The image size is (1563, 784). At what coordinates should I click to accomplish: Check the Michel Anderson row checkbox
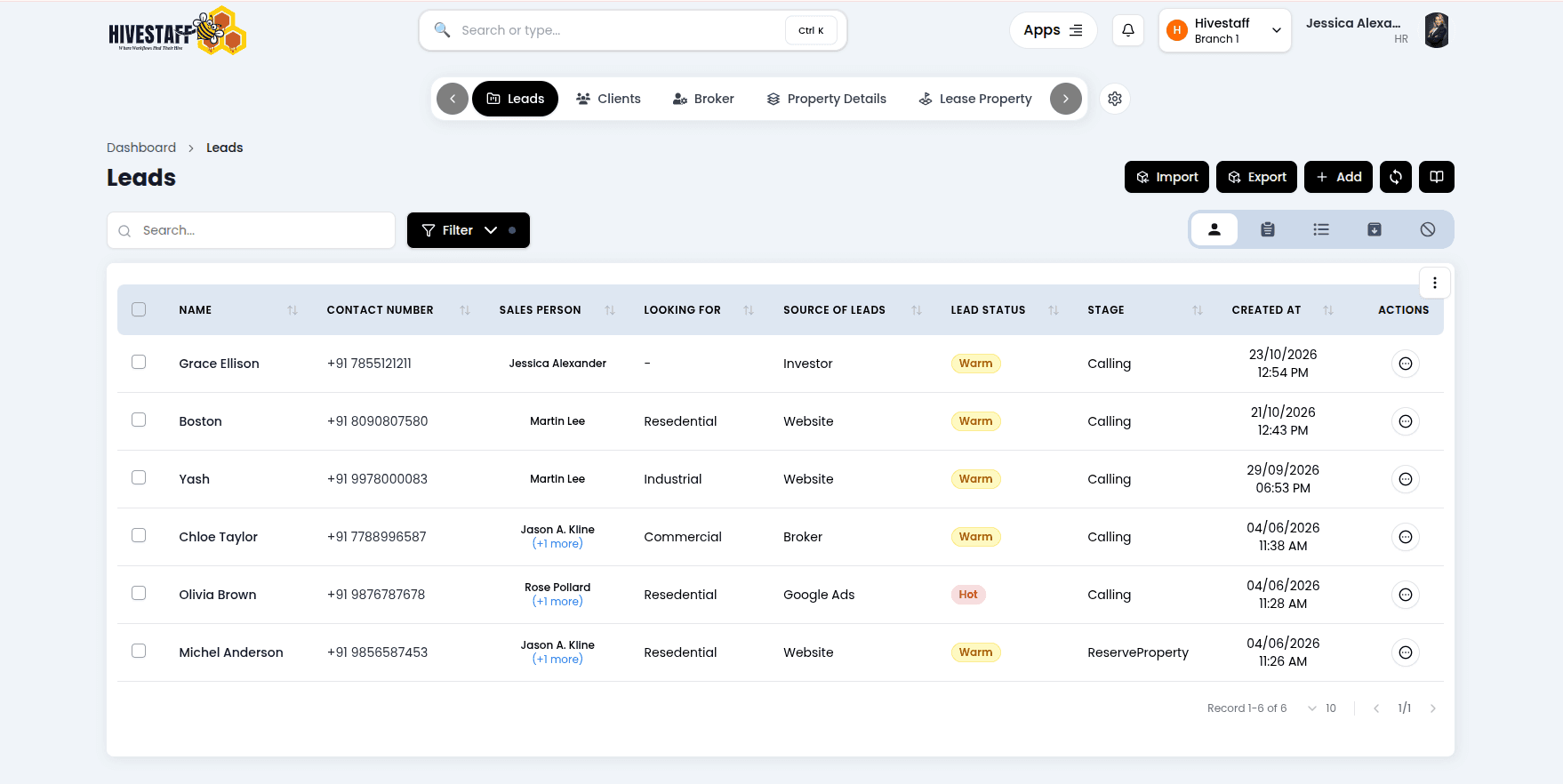click(139, 651)
